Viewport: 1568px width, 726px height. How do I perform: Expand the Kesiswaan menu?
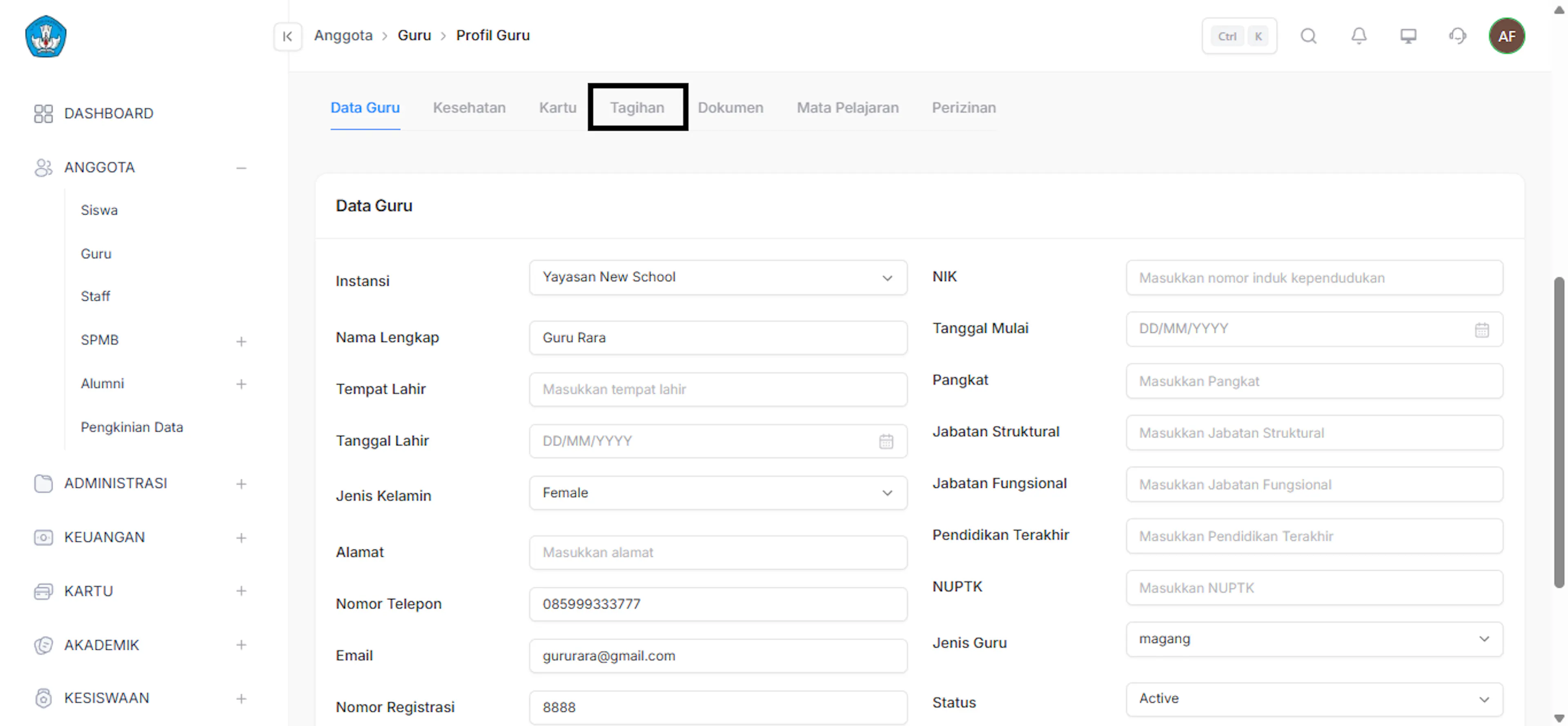241,699
